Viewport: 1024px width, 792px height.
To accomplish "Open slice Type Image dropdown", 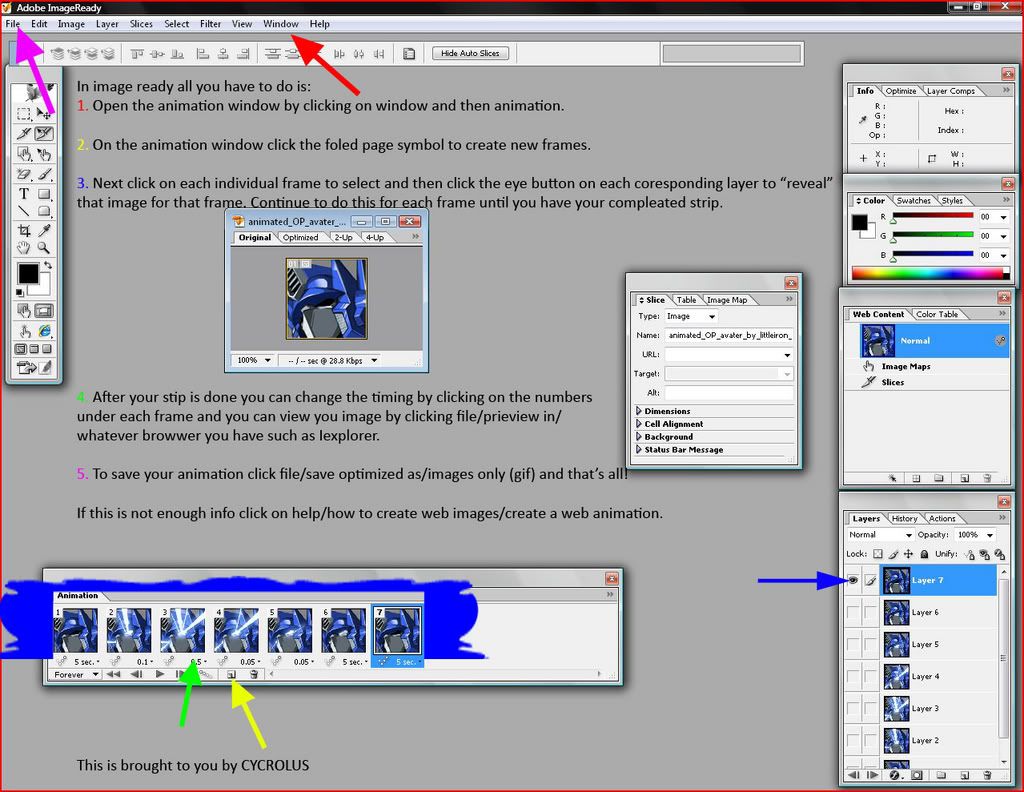I will (x=691, y=316).
